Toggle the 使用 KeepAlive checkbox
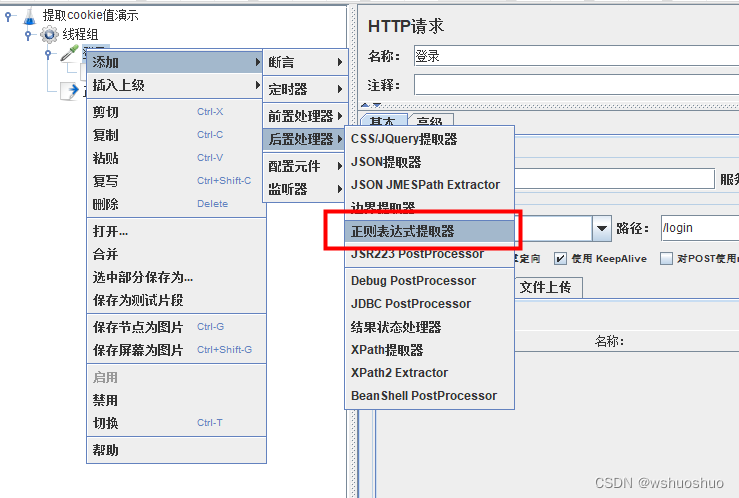Image resolution: width=739 pixels, height=498 pixels. pos(560,259)
